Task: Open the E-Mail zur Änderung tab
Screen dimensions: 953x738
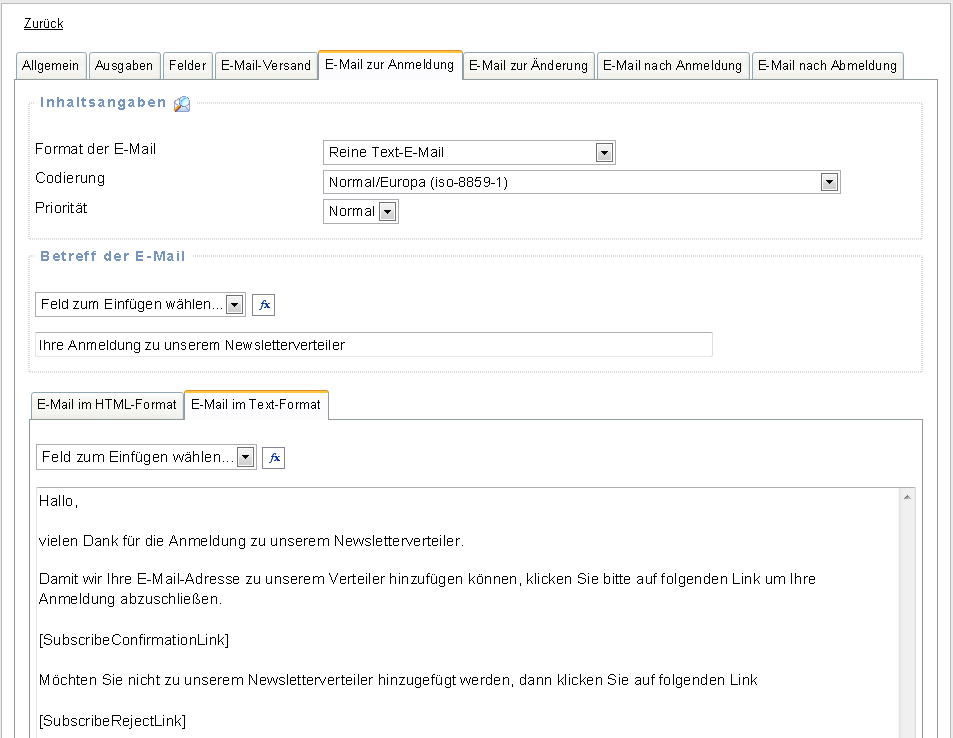Action: (x=529, y=66)
